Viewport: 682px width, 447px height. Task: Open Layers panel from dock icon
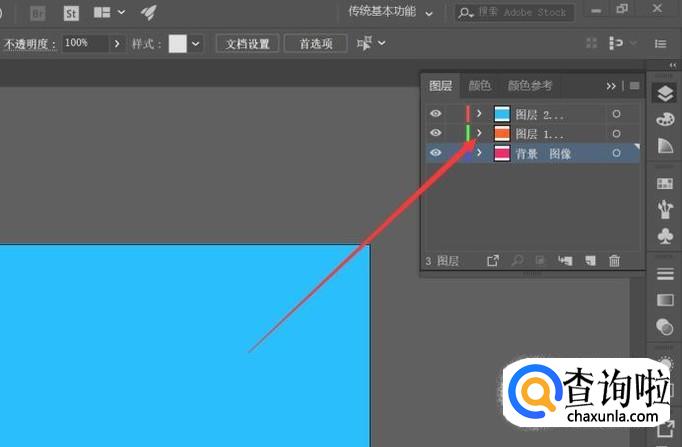point(665,93)
